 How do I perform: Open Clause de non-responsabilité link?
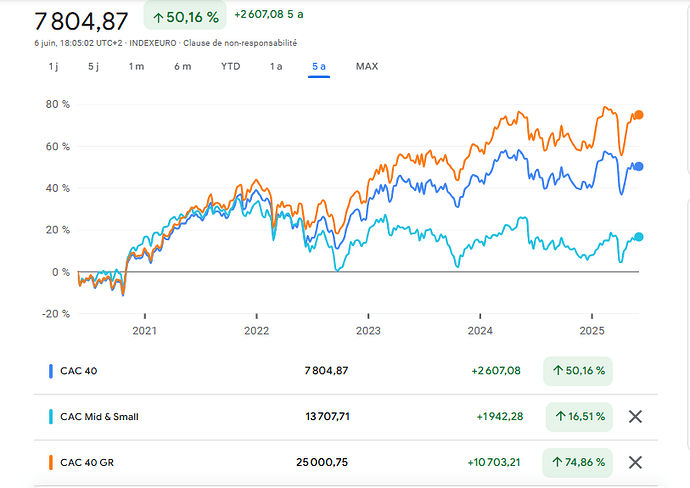(240, 43)
